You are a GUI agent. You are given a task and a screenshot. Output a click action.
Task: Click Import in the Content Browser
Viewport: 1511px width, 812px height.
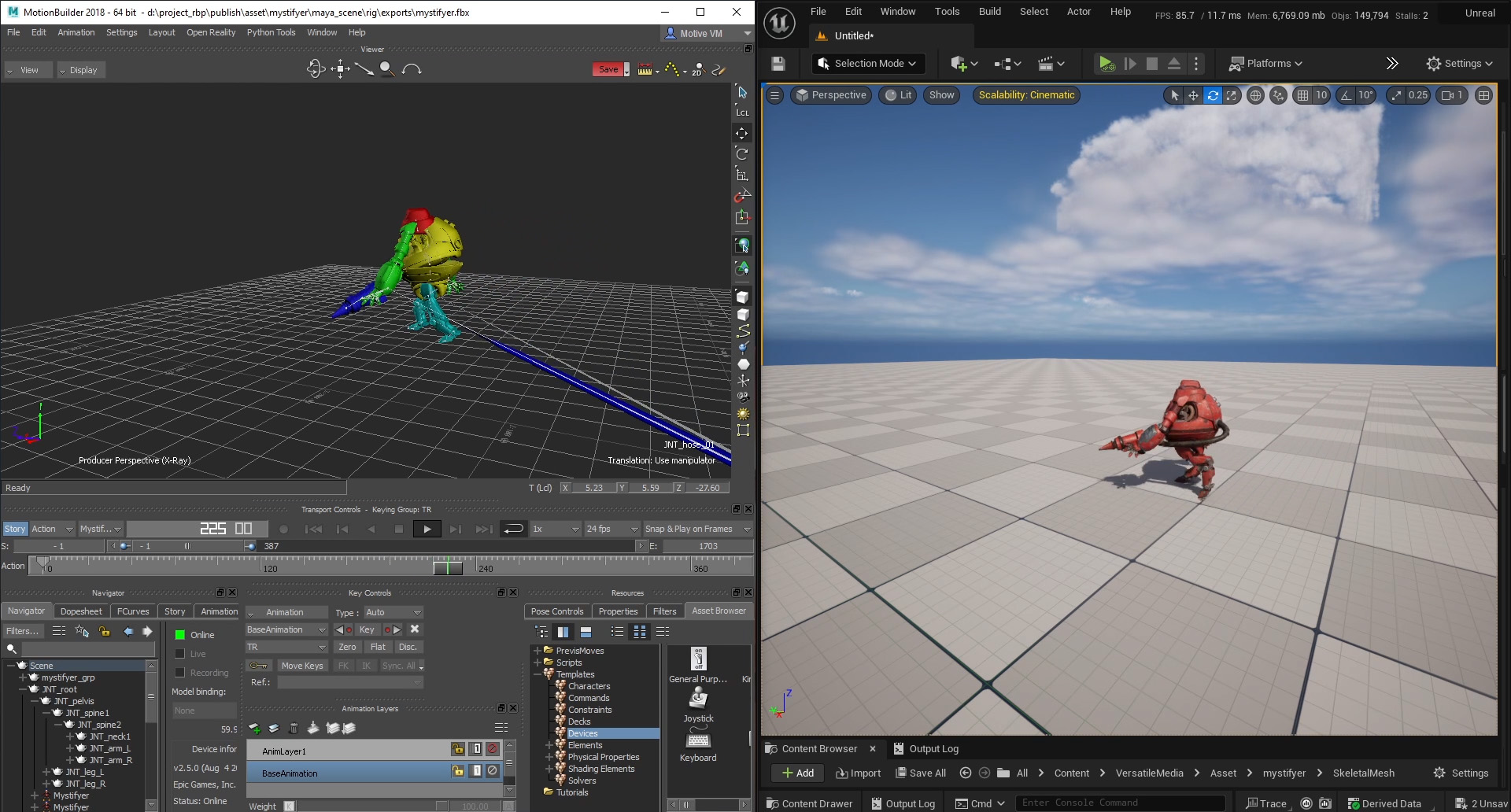858,773
